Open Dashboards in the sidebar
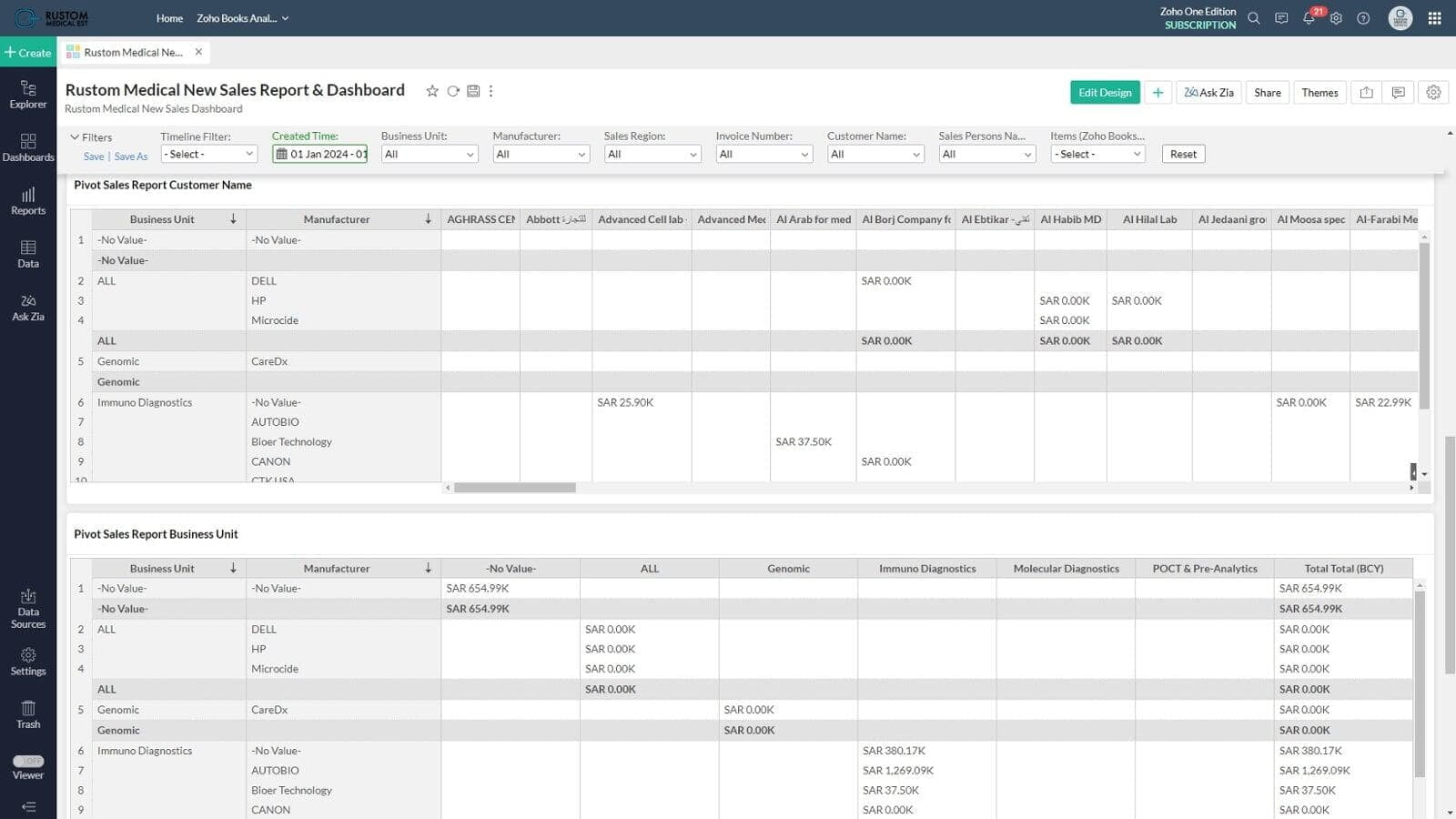Image resolution: width=1456 pixels, height=819 pixels. 28,147
